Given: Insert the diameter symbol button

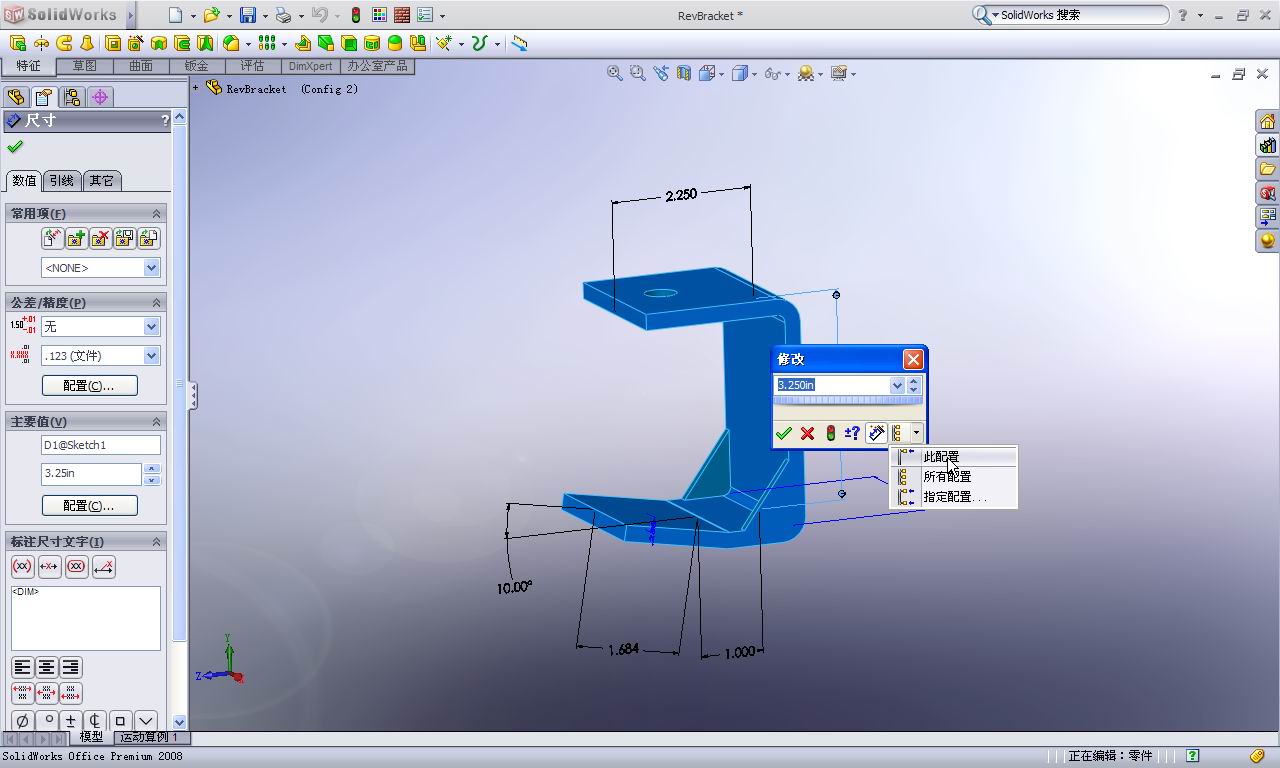Looking at the screenshot, I should (22, 720).
